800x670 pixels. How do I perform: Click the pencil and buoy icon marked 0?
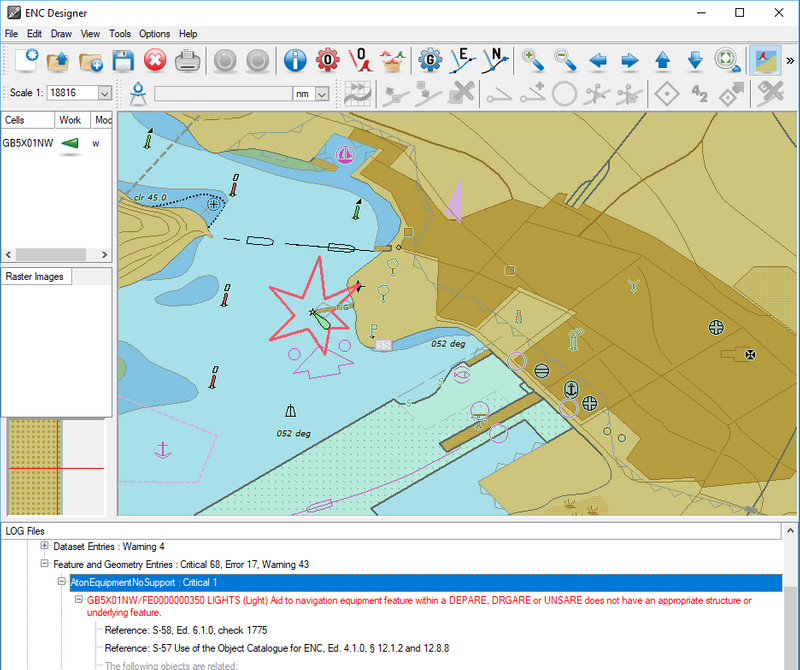click(x=360, y=61)
